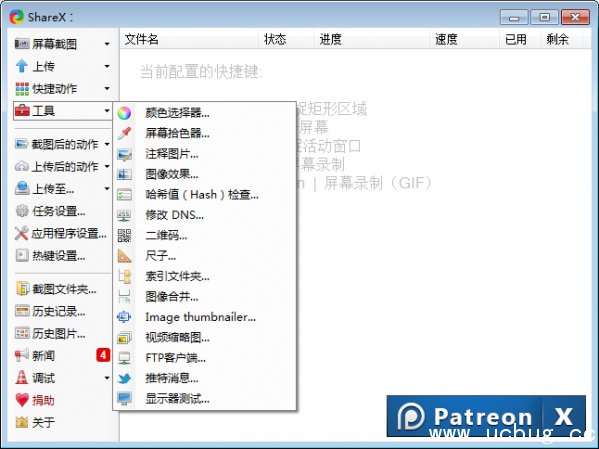Click the 推特消息 Twitter bird icon

tap(124, 379)
